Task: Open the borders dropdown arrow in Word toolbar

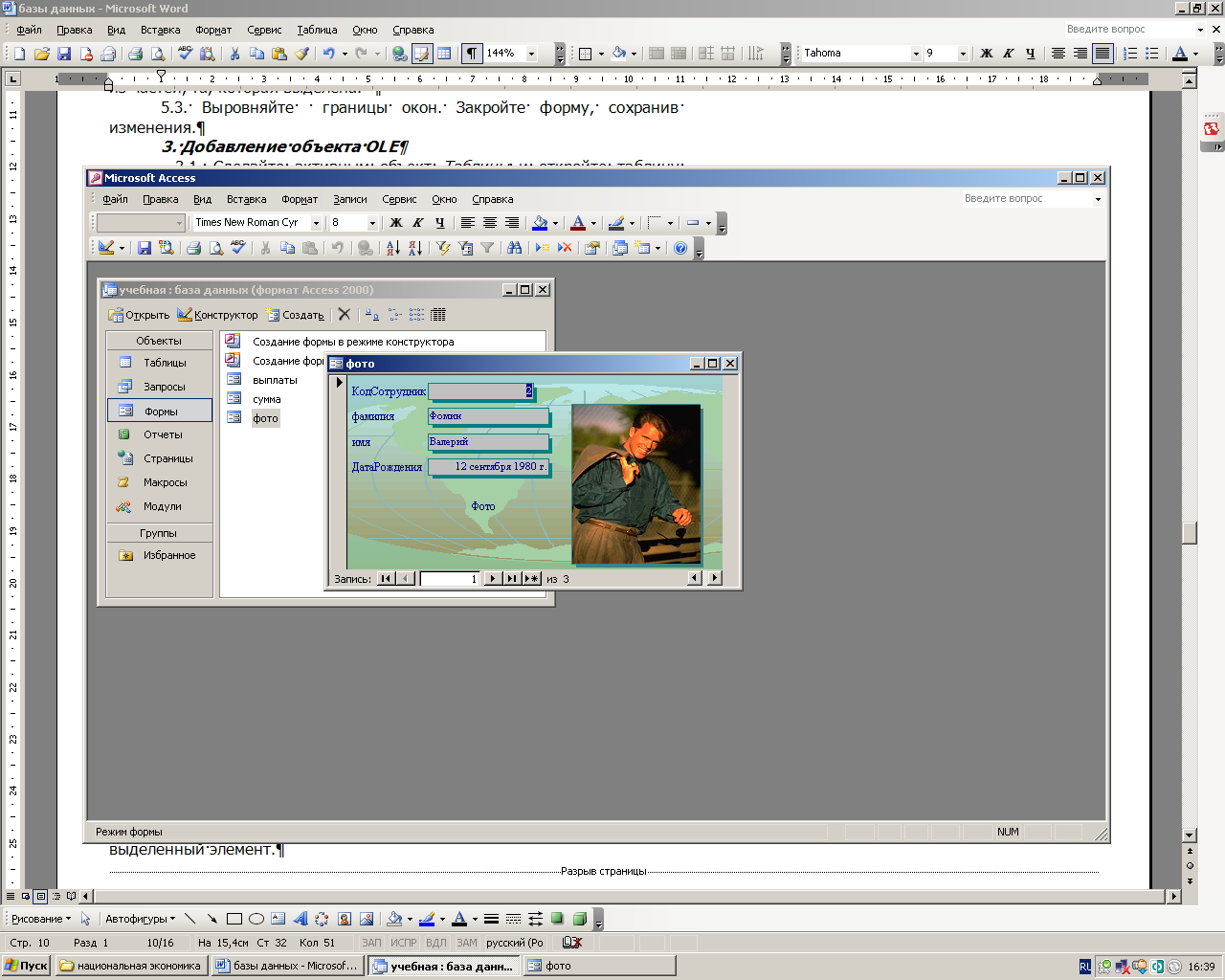Action: (x=601, y=54)
